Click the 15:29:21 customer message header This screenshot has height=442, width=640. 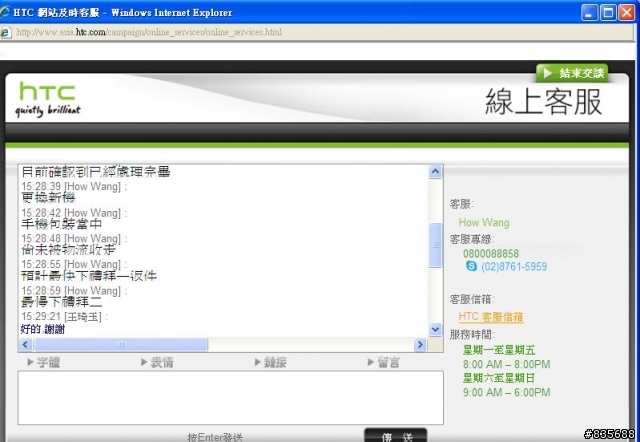64,316
